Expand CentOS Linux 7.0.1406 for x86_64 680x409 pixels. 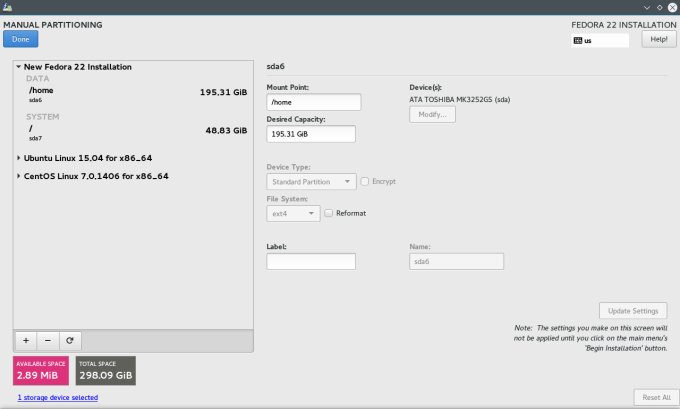pos(19,176)
